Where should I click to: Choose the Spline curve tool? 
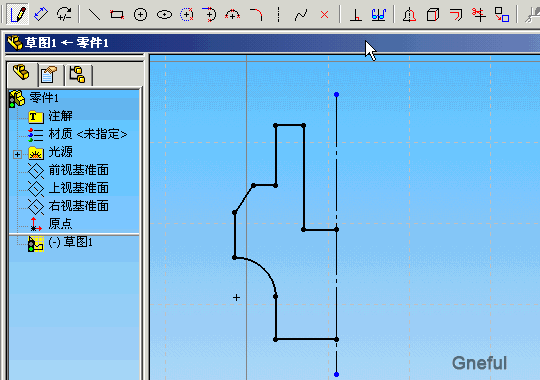301,14
